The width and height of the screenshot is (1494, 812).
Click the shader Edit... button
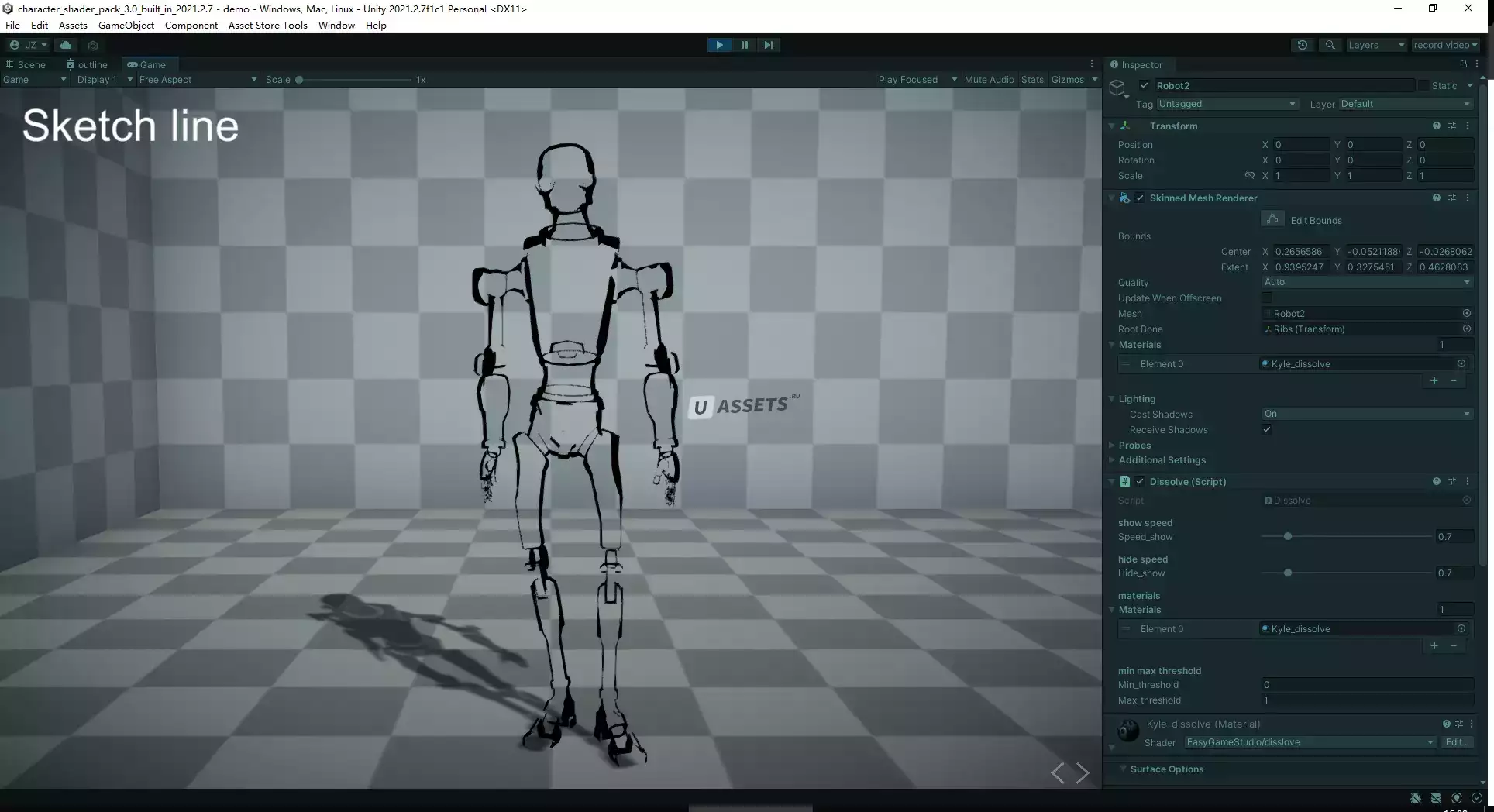tap(1457, 742)
